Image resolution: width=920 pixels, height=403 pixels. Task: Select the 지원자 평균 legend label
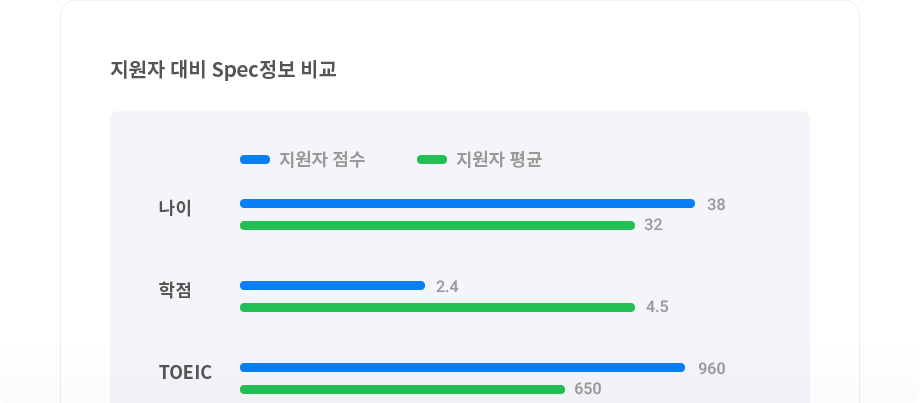pyautogui.click(x=499, y=160)
